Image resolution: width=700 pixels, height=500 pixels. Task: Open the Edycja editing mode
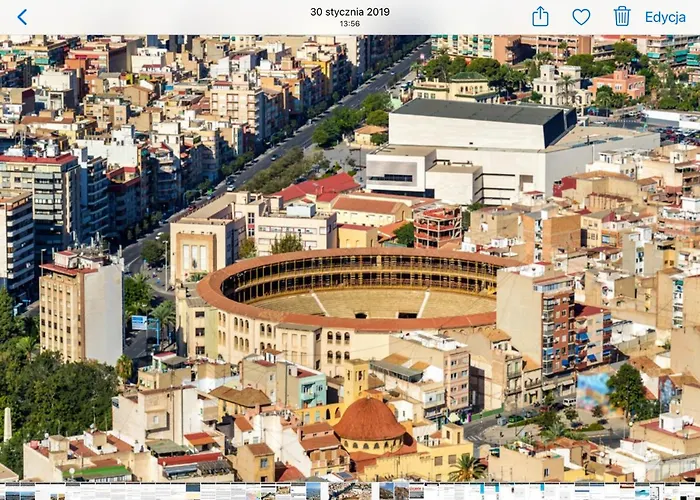tap(665, 17)
